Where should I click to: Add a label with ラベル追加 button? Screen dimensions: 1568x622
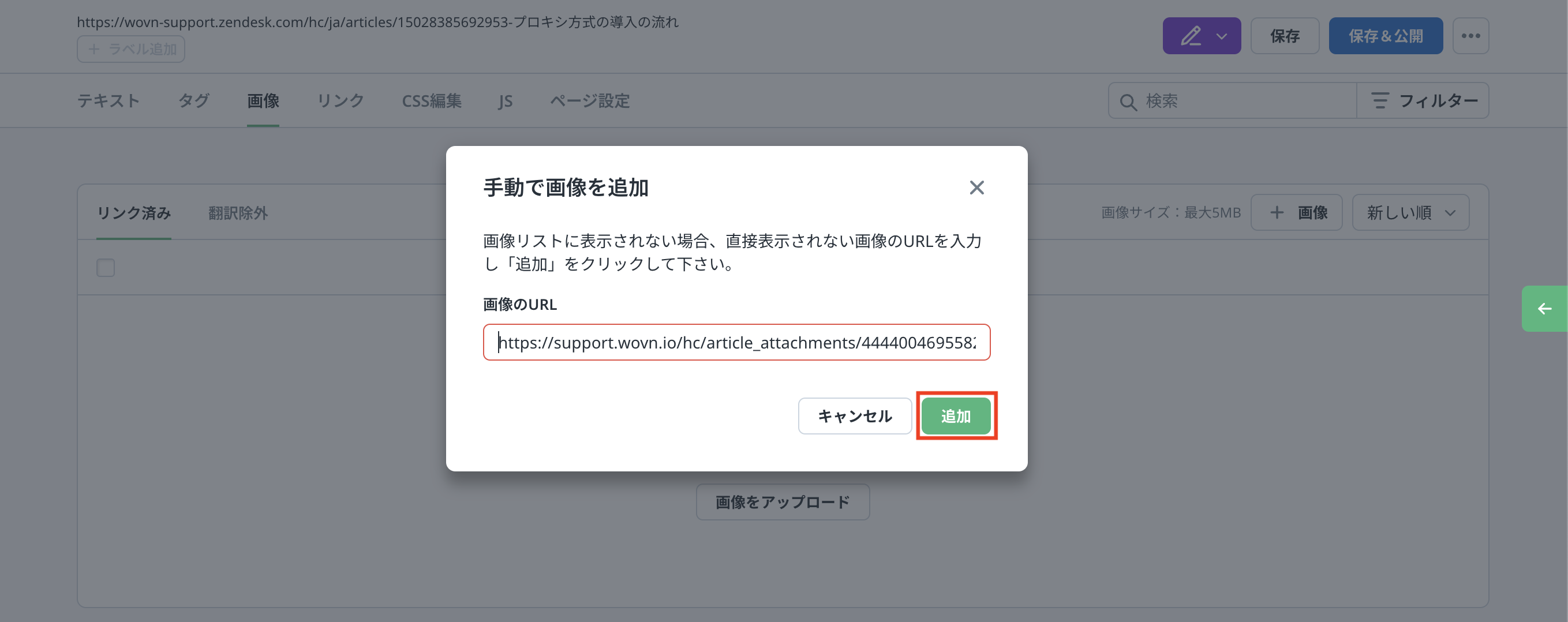131,49
